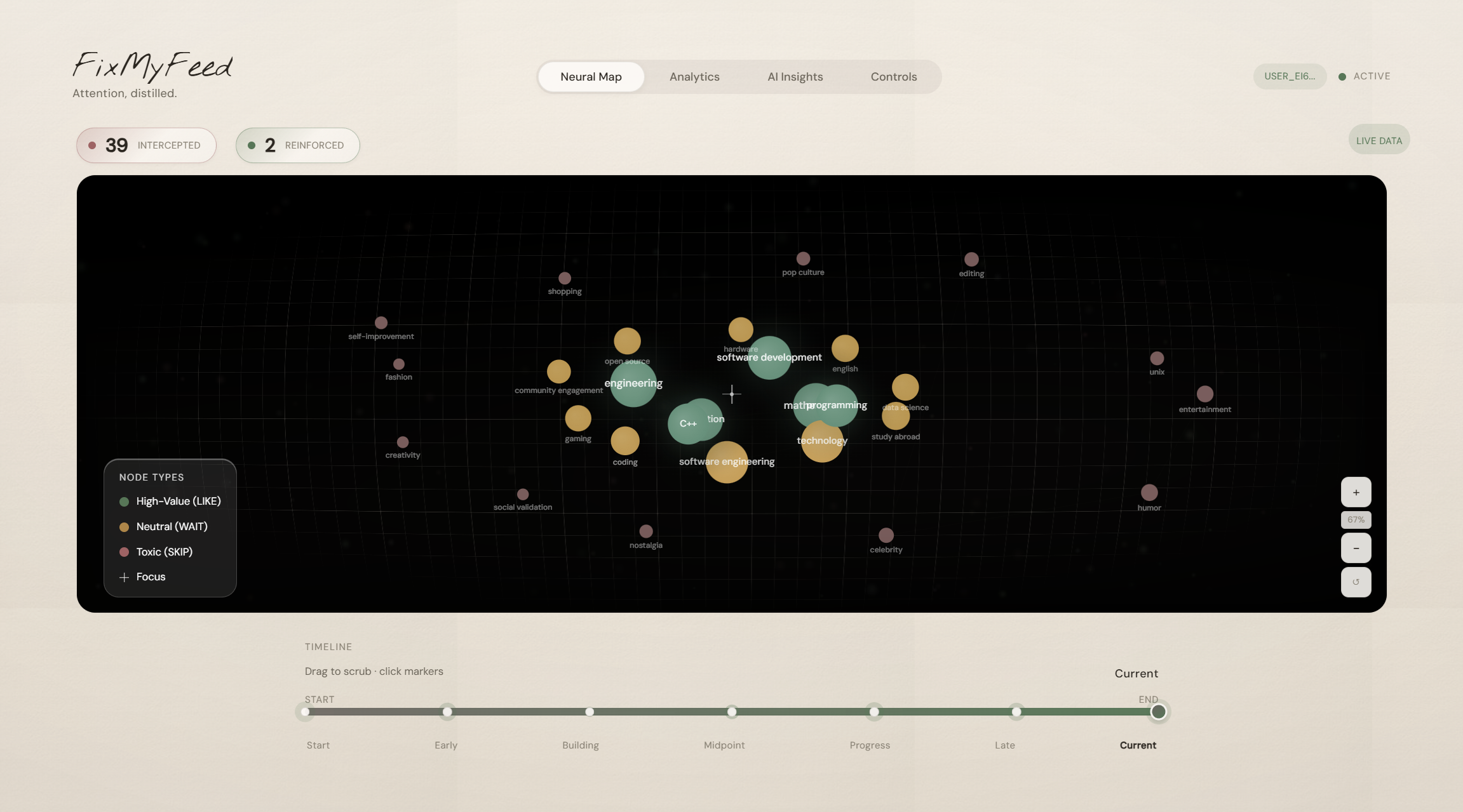The height and width of the screenshot is (812, 1463).
Task: Click the english neutral node
Action: click(844, 348)
